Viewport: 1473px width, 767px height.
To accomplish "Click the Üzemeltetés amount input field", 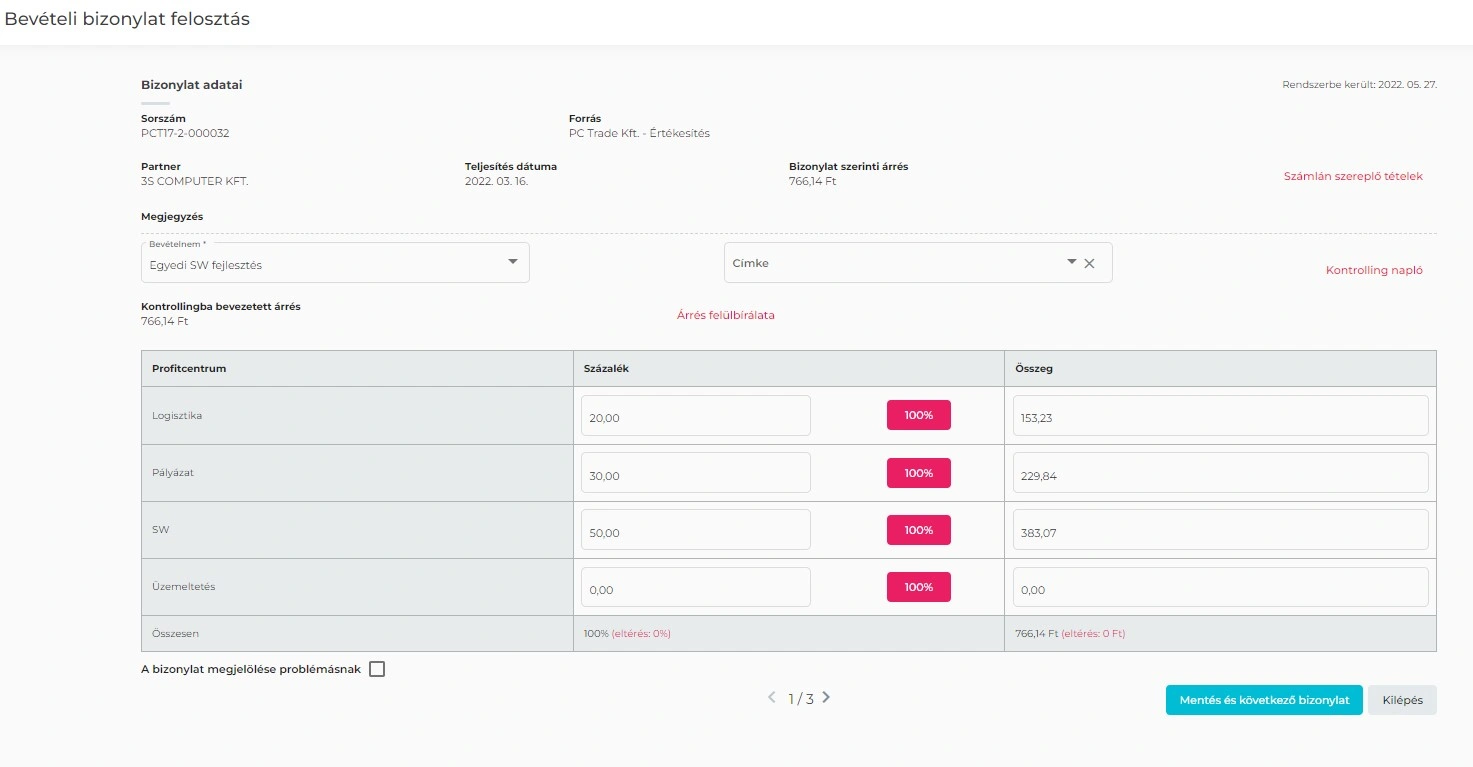I will point(1220,588).
